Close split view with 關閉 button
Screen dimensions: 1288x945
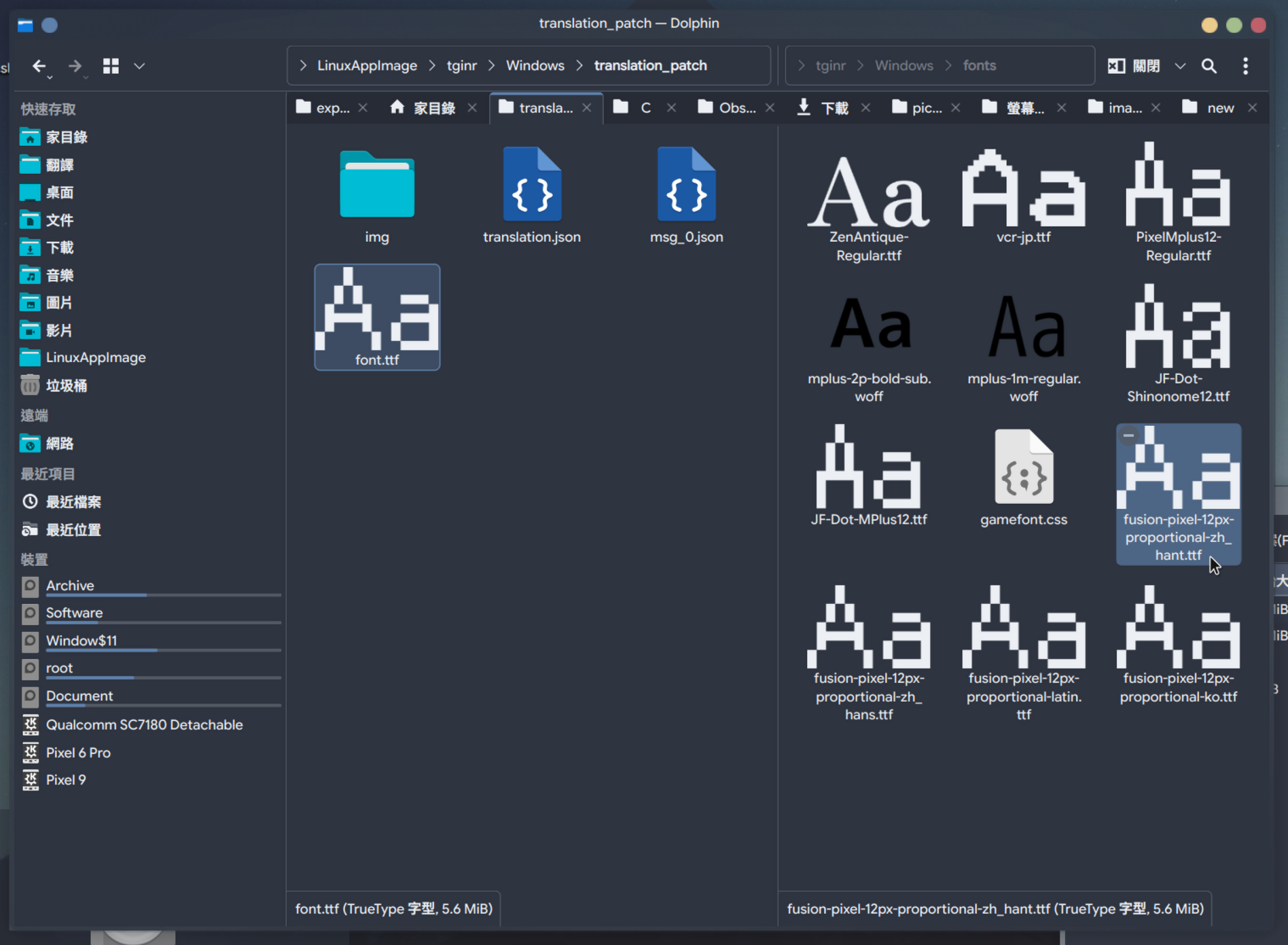click(x=1134, y=66)
